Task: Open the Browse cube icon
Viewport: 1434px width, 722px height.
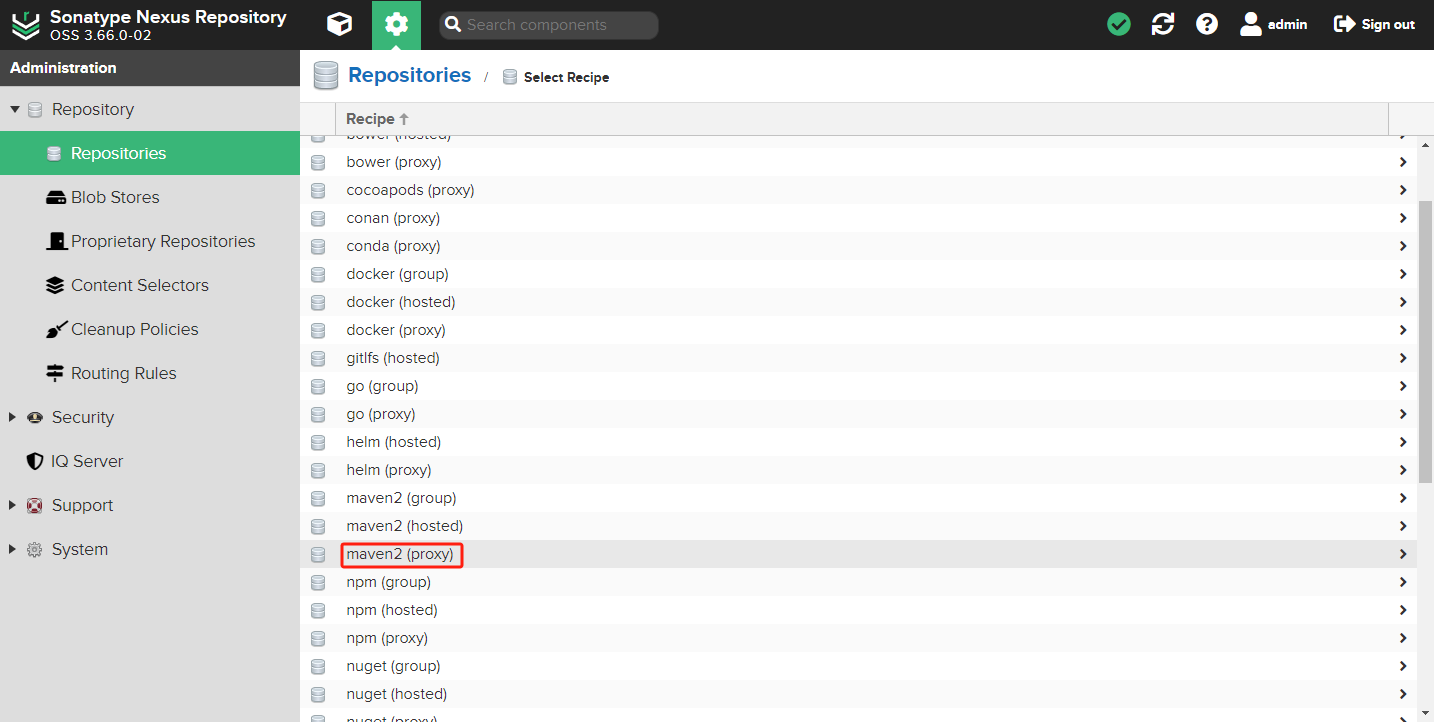Action: click(x=340, y=25)
